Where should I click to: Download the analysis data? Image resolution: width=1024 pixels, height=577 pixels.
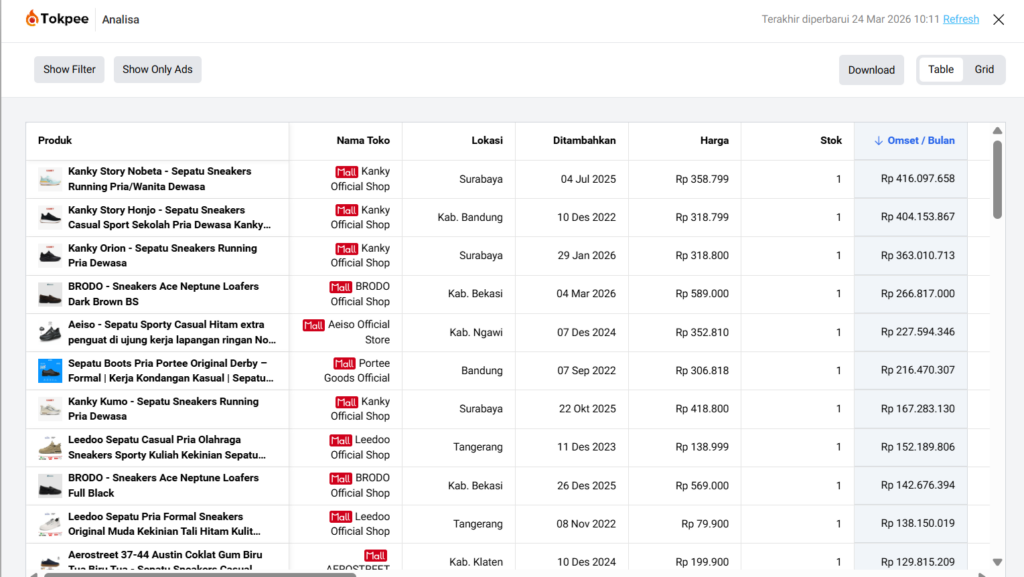click(x=871, y=70)
